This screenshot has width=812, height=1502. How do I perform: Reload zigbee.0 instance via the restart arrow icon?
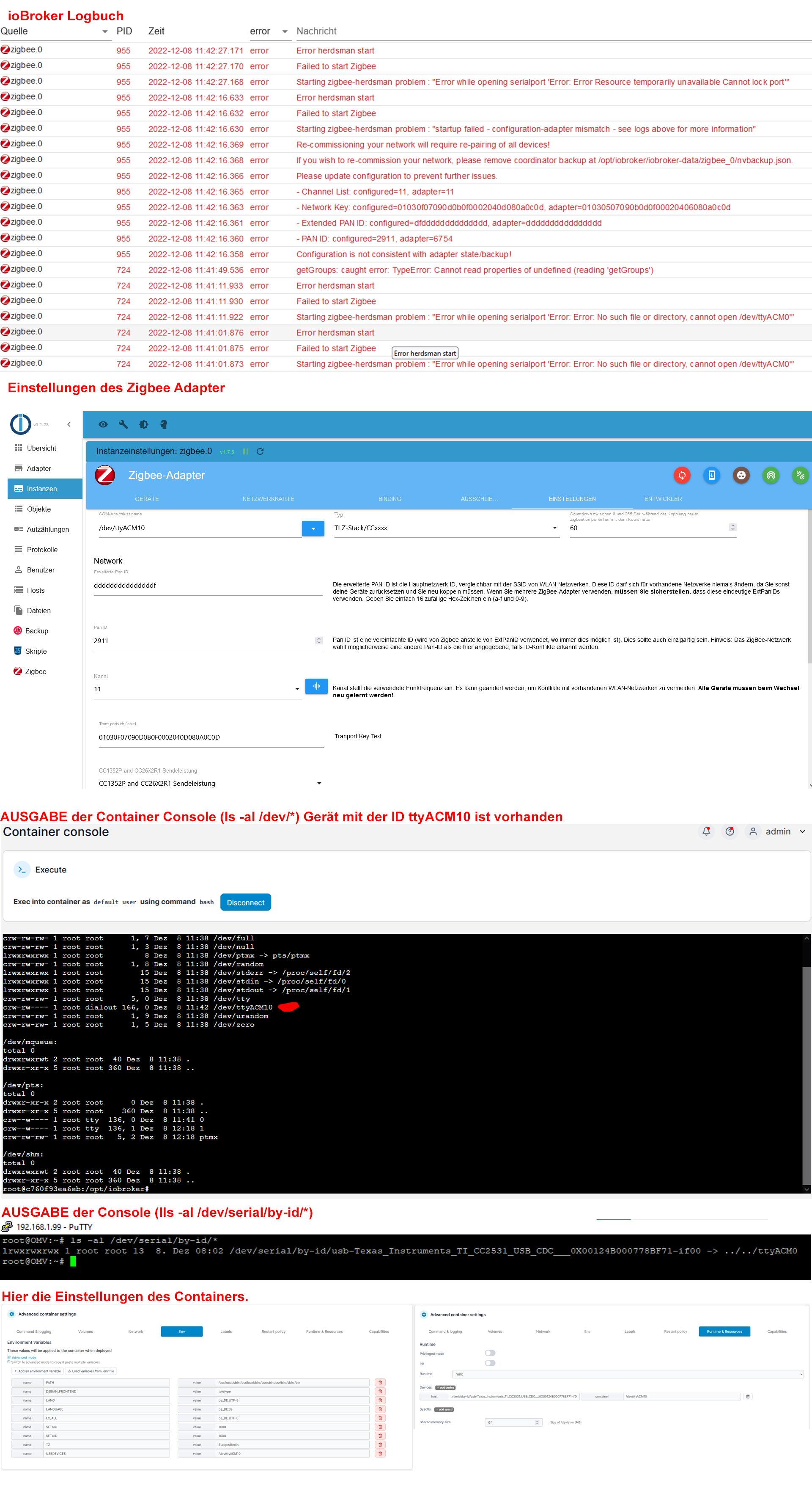[261, 452]
